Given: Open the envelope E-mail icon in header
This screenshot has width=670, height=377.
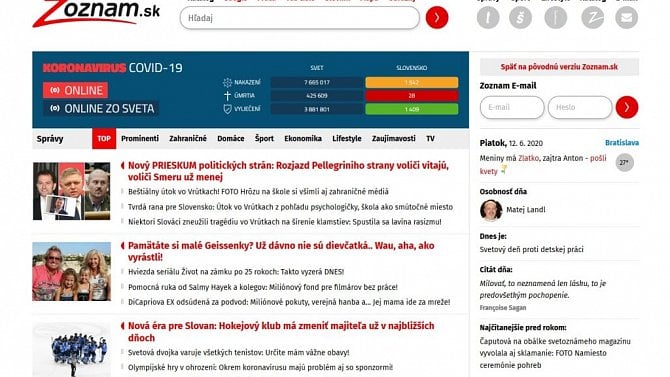Looking at the screenshot, I should pyautogui.click(x=626, y=18).
